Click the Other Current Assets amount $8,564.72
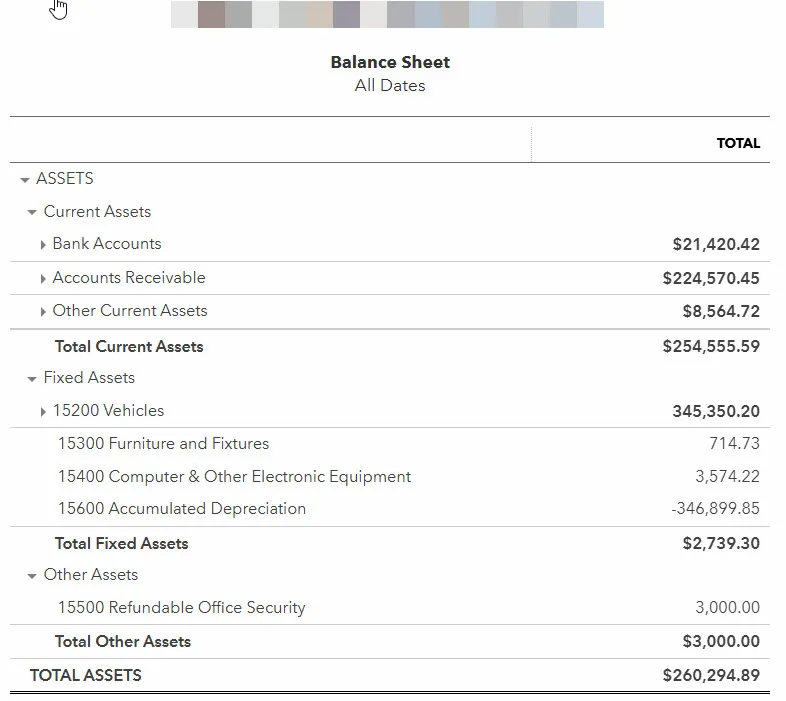The width and height of the screenshot is (786, 701). [720, 311]
